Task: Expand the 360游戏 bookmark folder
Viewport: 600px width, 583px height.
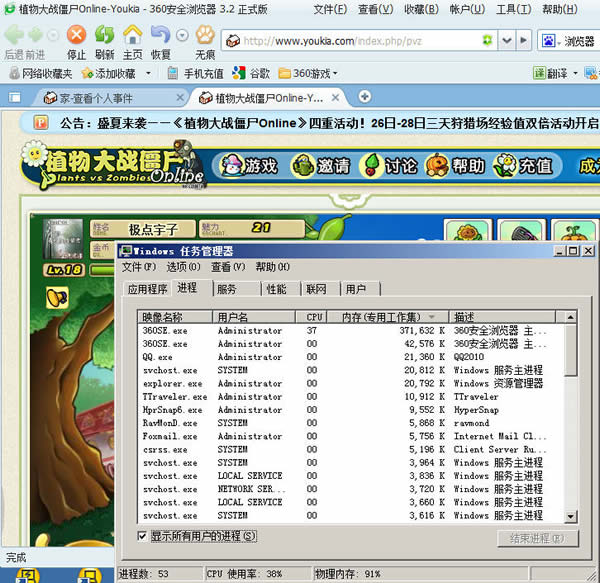Action: click(x=308, y=73)
